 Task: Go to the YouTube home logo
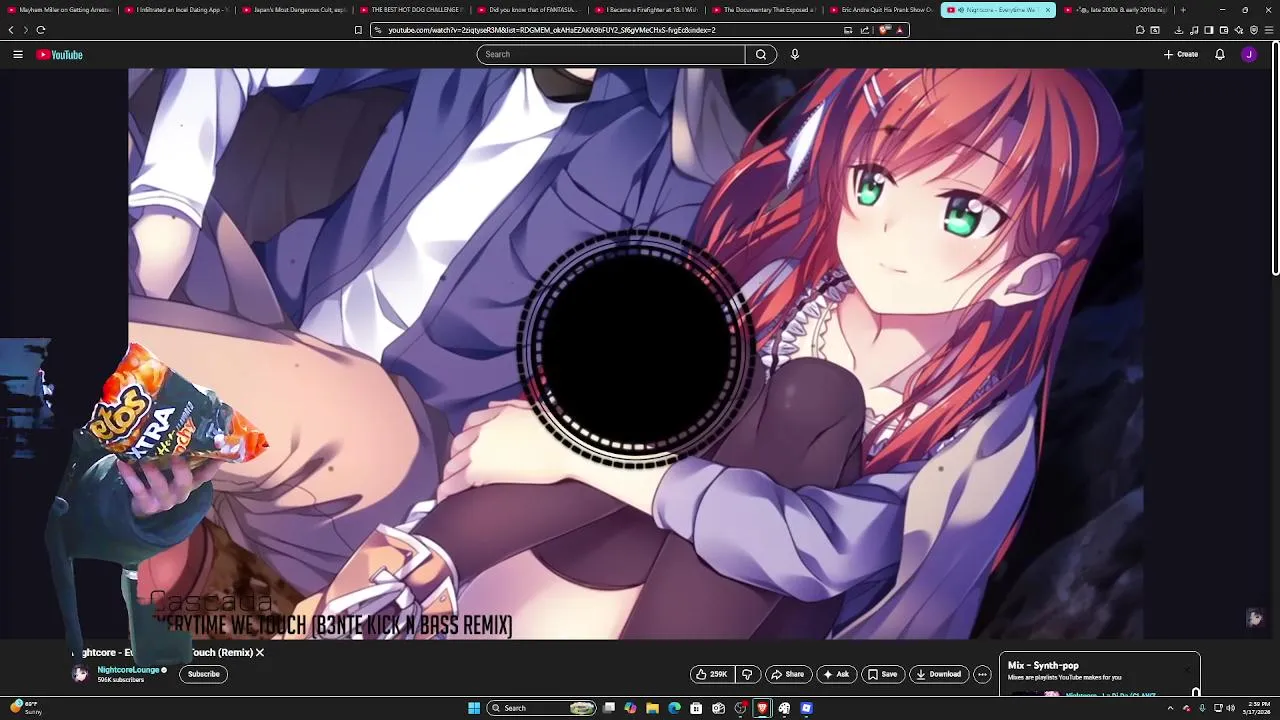(x=60, y=54)
